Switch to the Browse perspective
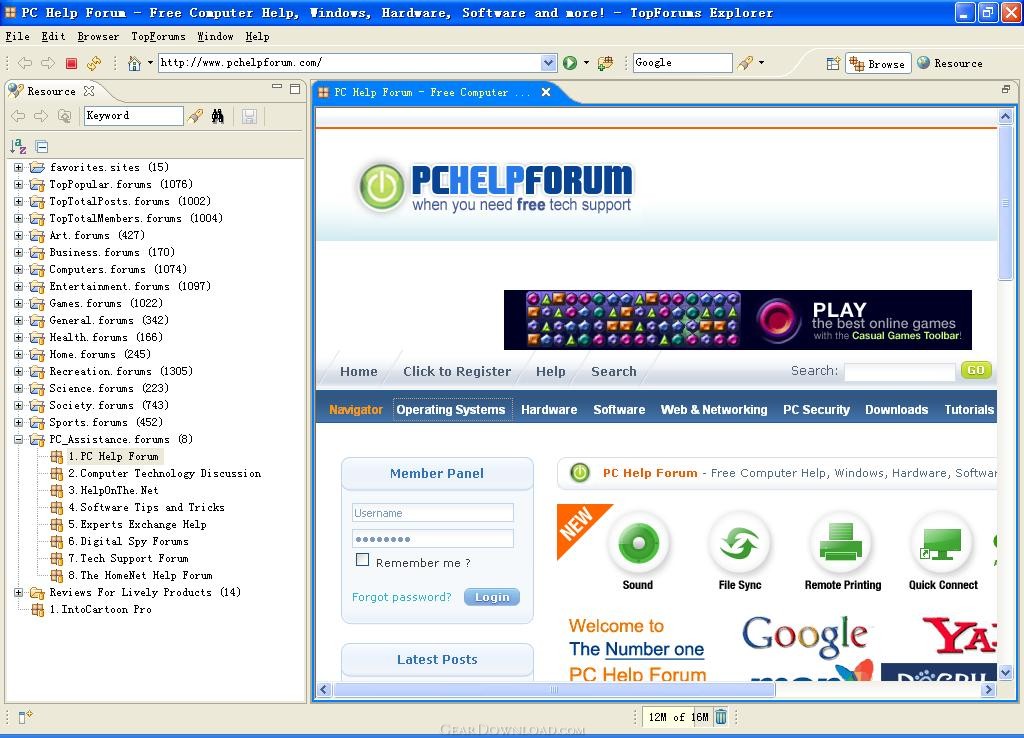Viewport: 1024px width, 738px height. click(x=878, y=63)
